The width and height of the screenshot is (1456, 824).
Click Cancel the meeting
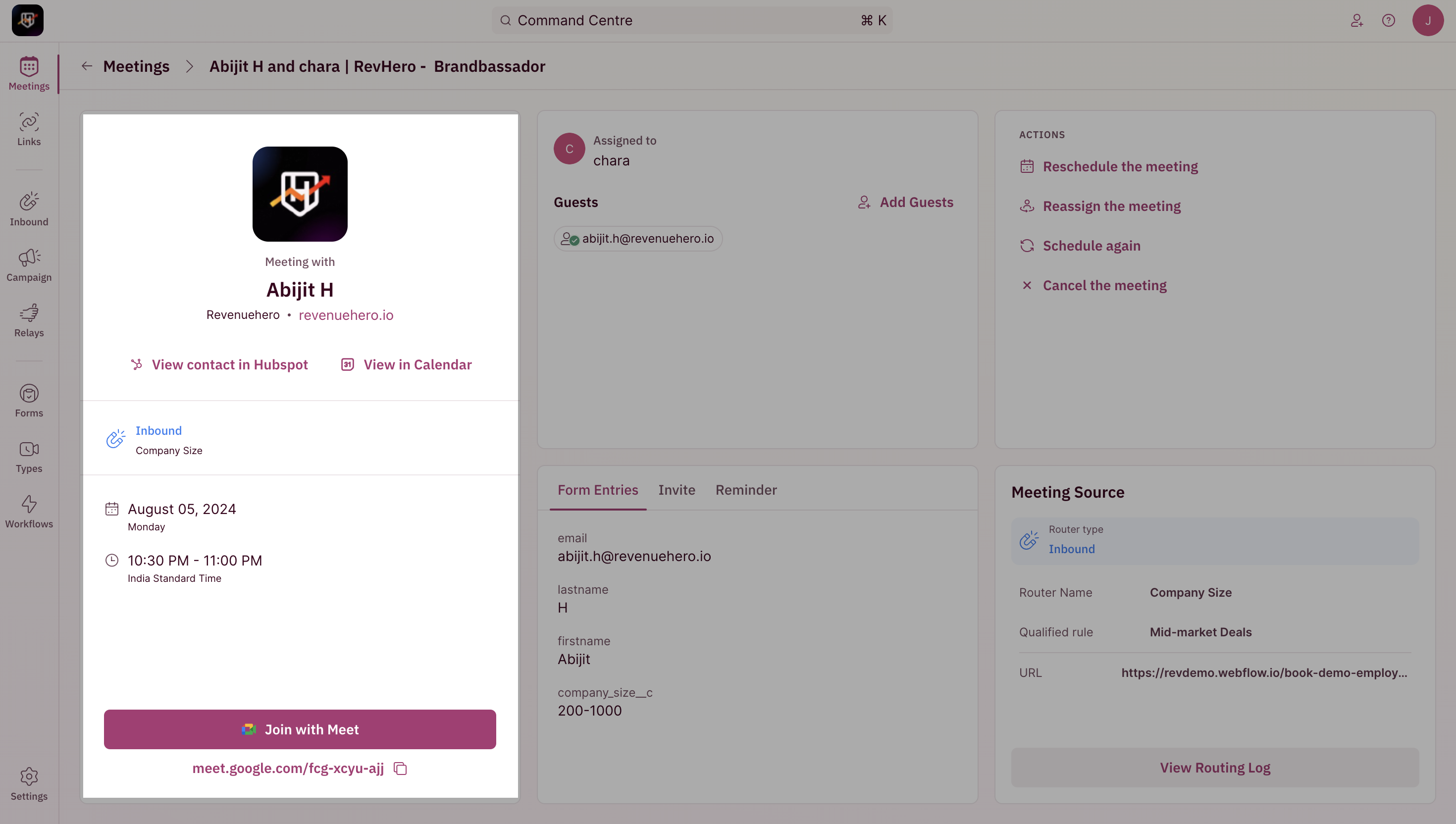(1104, 285)
